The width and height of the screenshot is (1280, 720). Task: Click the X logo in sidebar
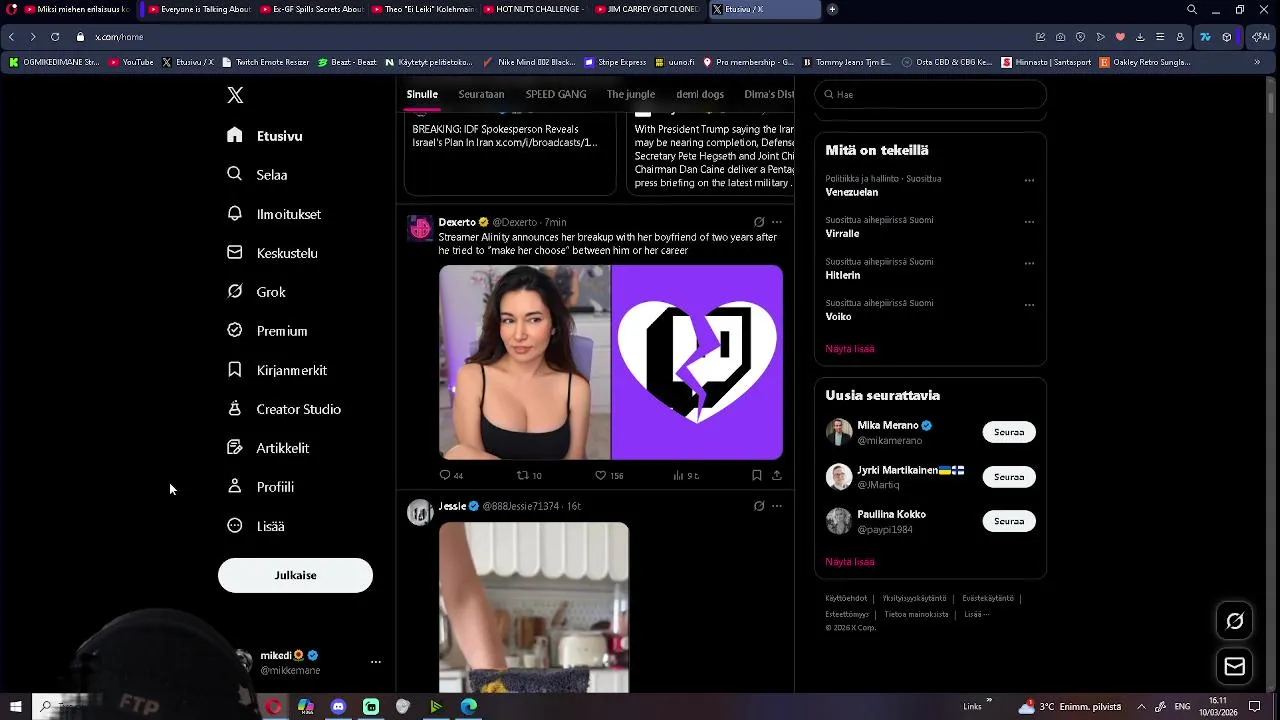[235, 95]
